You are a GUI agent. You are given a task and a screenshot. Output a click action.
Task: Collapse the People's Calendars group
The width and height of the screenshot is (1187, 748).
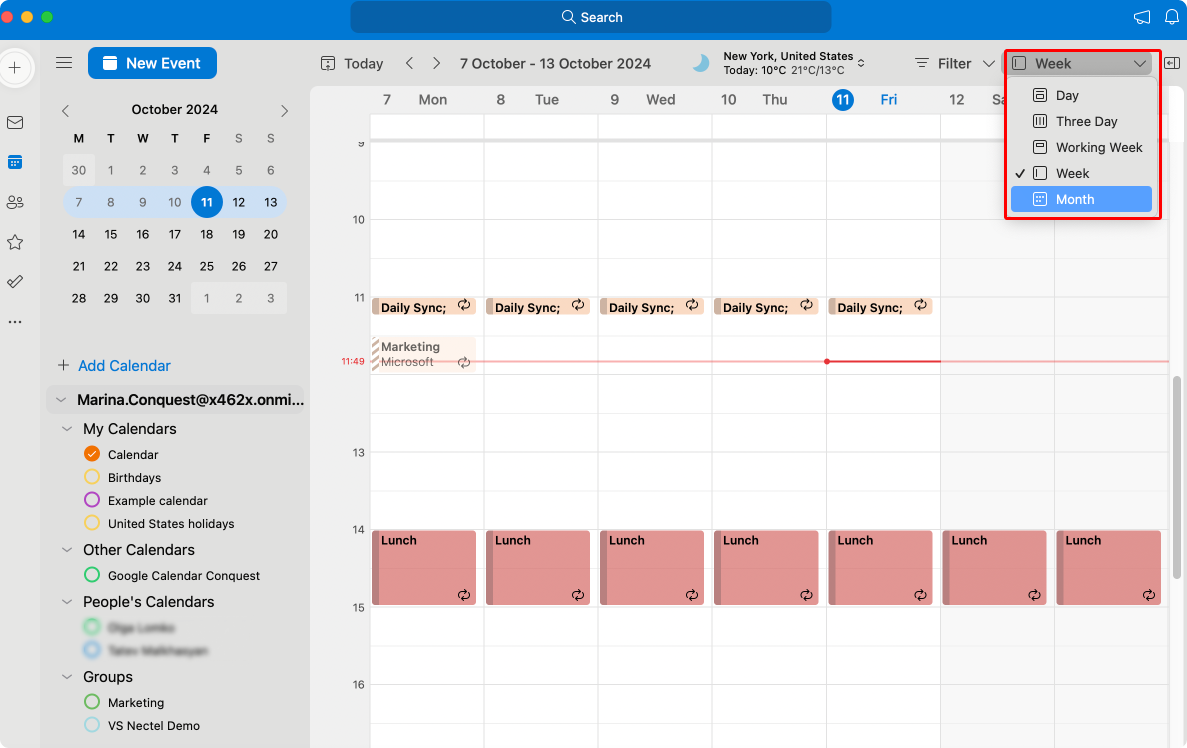pos(67,602)
